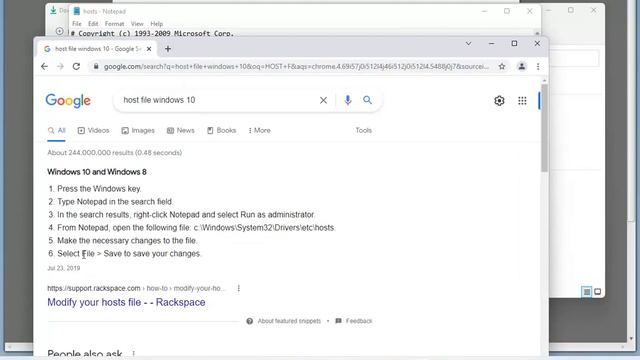Click the blue search magnifier button
This screenshot has width=640, height=360.
[x=367, y=100]
